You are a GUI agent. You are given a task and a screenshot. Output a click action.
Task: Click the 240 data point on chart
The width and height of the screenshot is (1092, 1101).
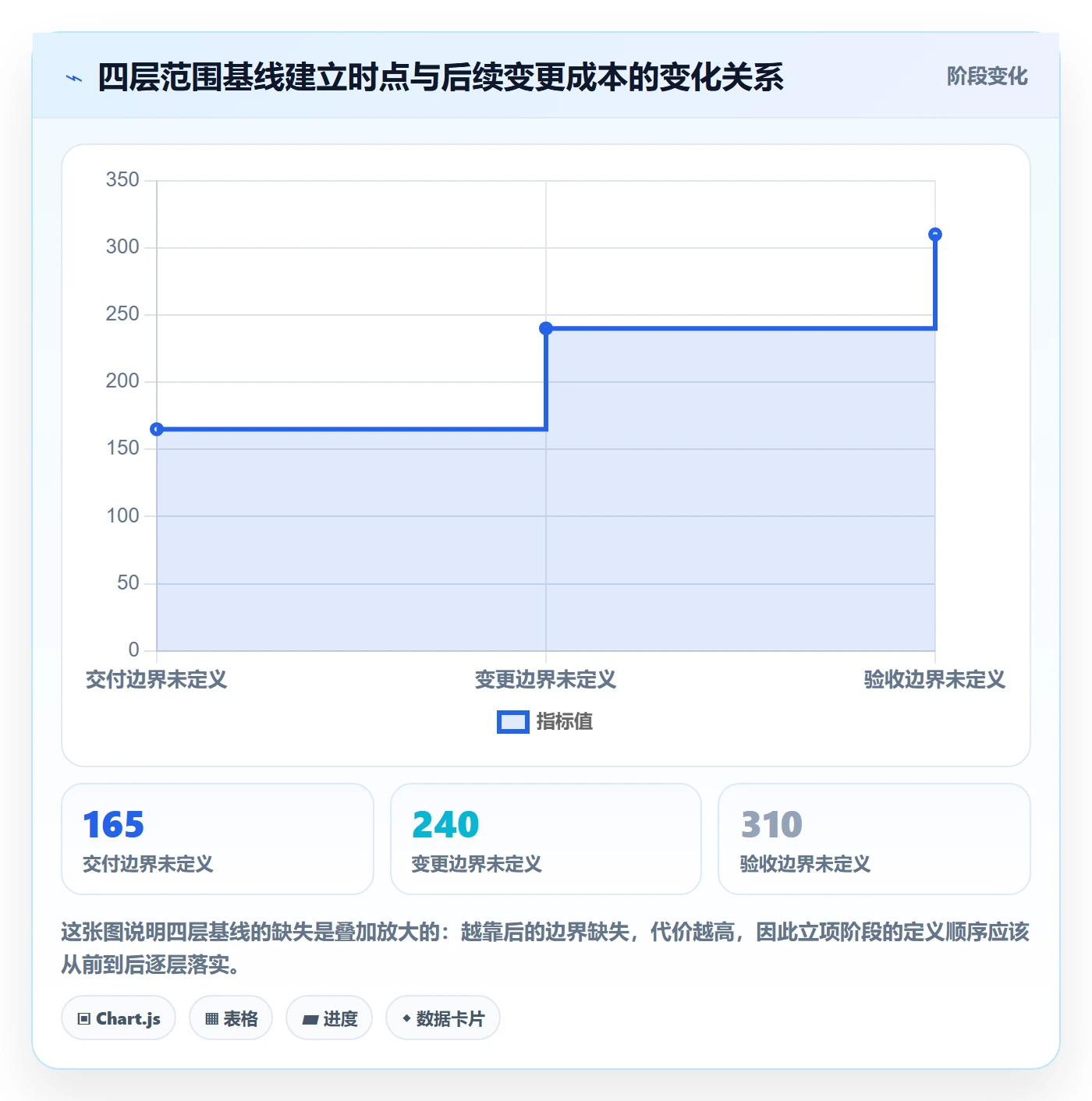point(546,328)
